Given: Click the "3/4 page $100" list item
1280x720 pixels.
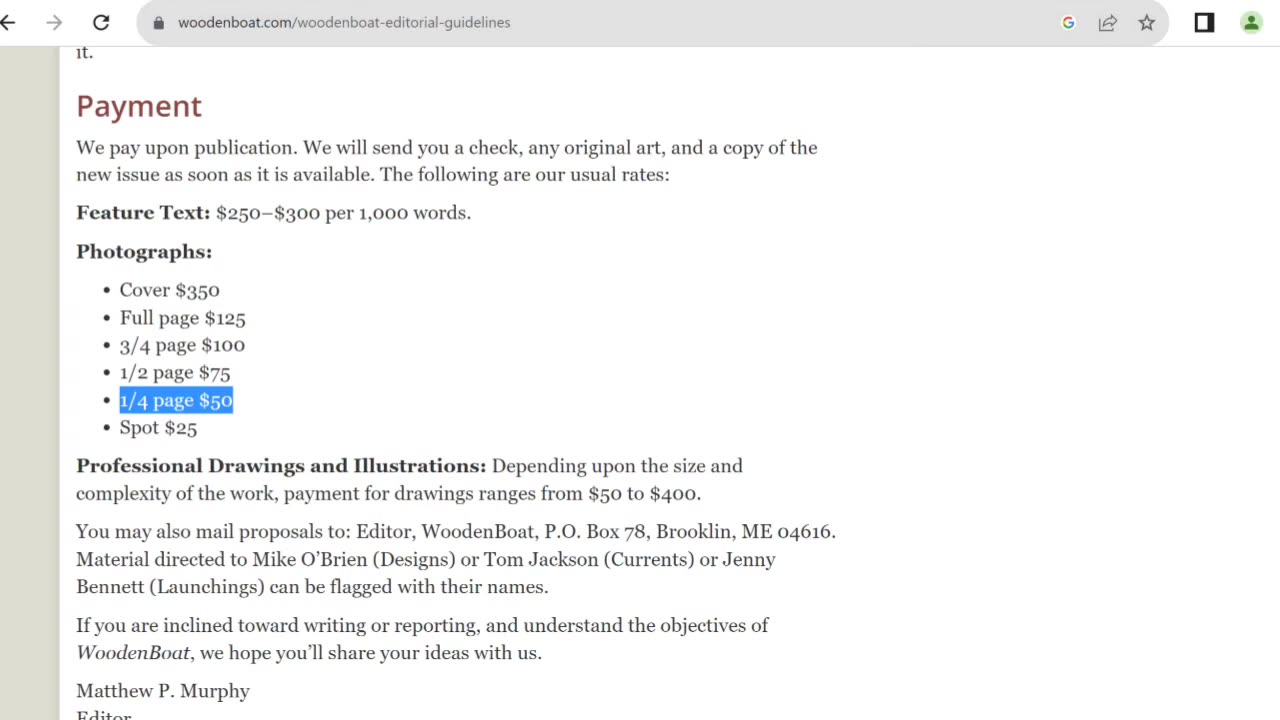Looking at the screenshot, I should (182, 345).
